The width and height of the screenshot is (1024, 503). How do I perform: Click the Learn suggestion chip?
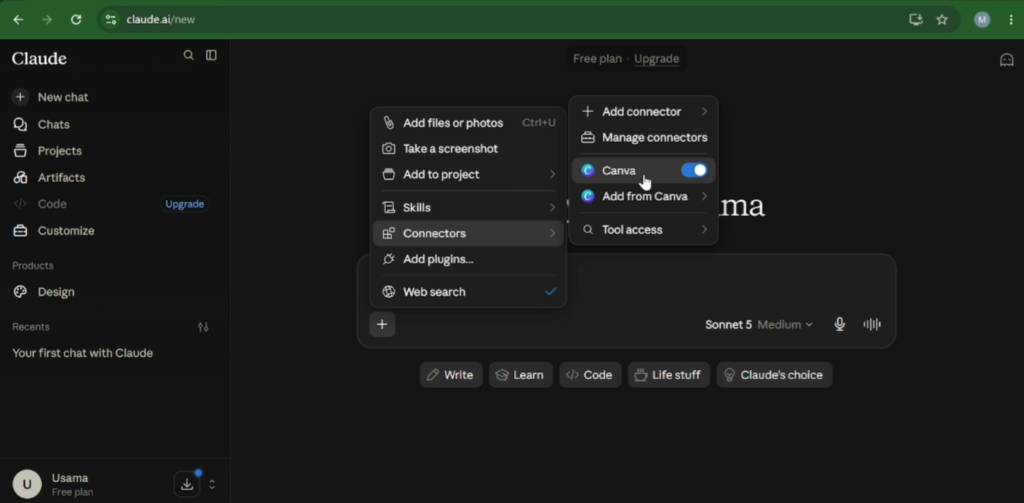tap(520, 375)
